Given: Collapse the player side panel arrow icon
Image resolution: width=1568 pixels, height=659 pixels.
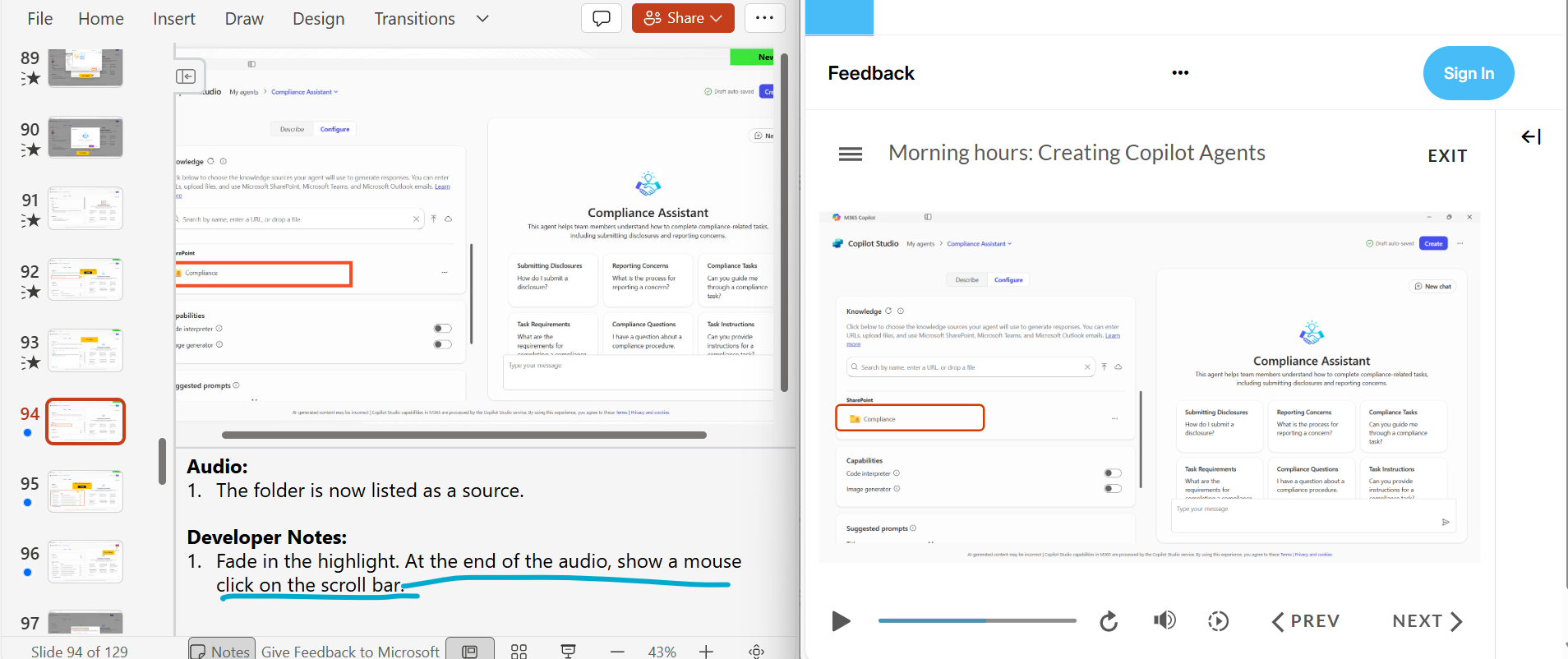Looking at the screenshot, I should (1531, 136).
